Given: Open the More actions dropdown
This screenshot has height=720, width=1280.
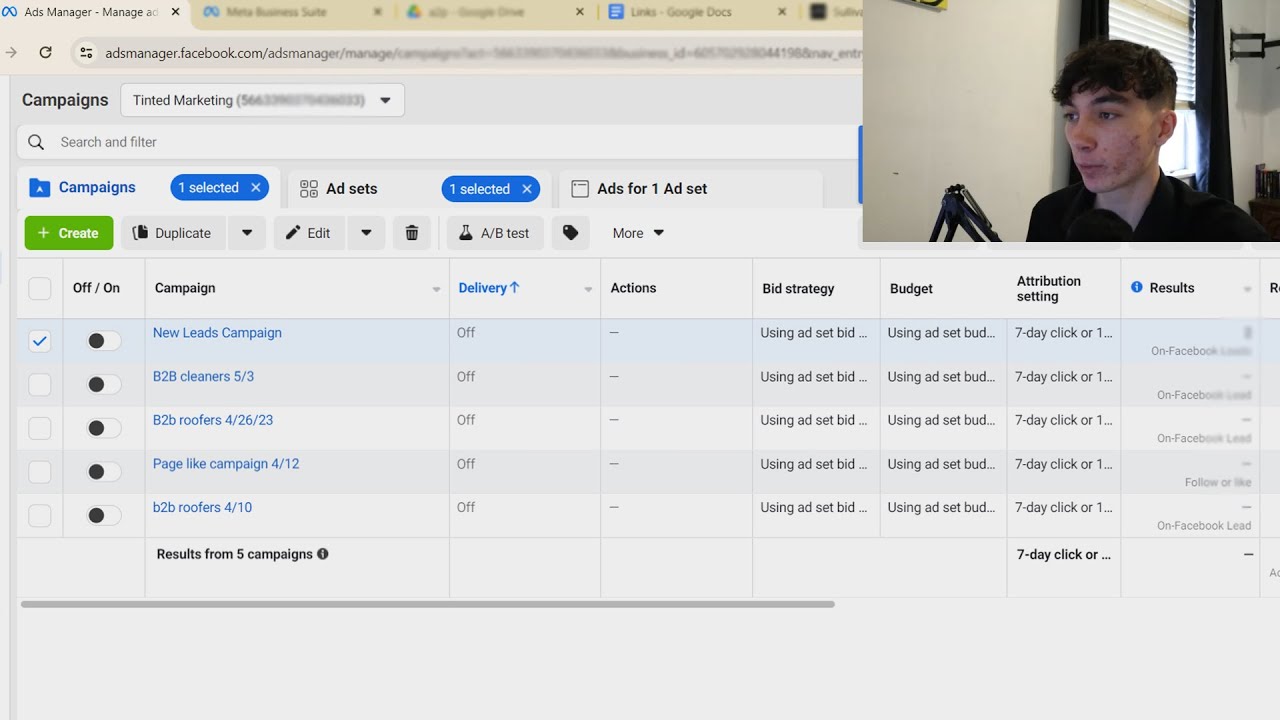Looking at the screenshot, I should click(x=638, y=233).
